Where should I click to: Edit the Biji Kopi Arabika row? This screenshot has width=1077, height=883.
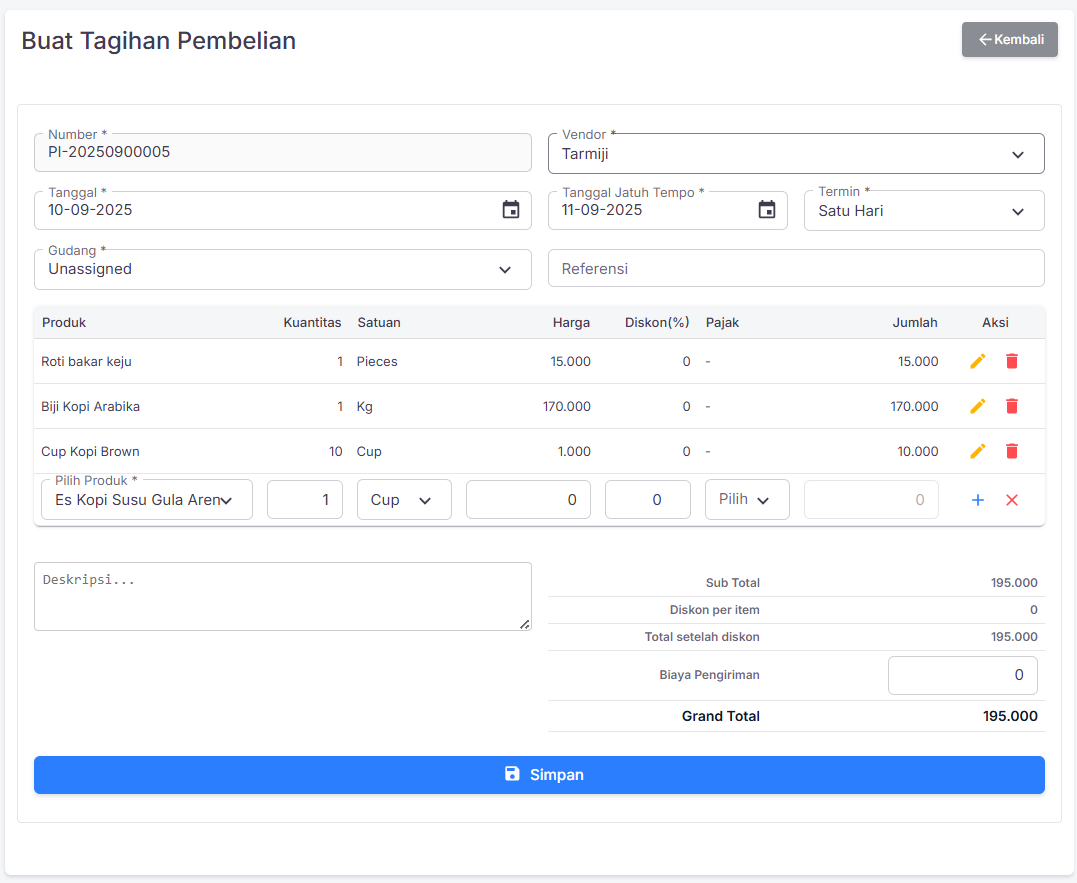click(x=977, y=406)
